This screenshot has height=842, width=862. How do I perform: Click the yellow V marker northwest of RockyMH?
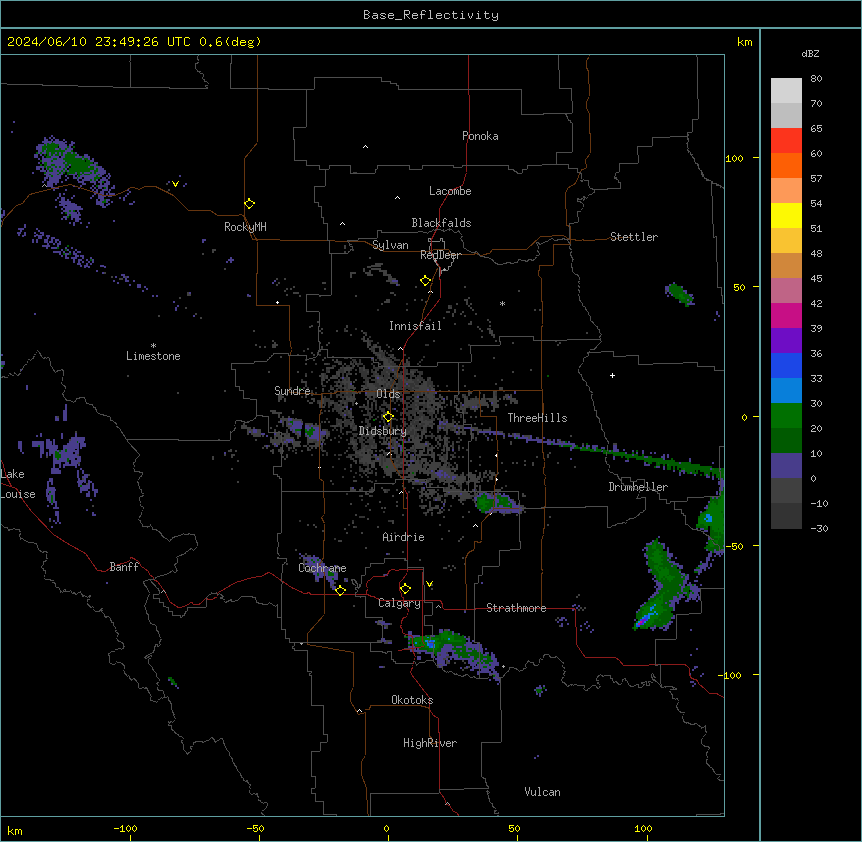pos(175,184)
